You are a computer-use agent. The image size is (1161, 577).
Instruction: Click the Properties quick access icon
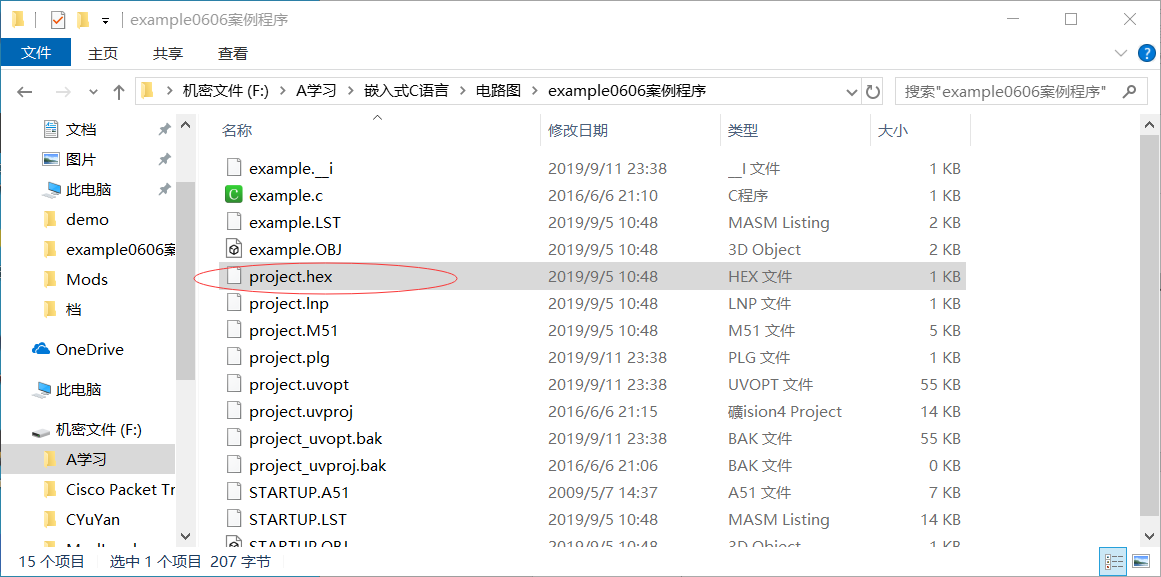click(57, 20)
